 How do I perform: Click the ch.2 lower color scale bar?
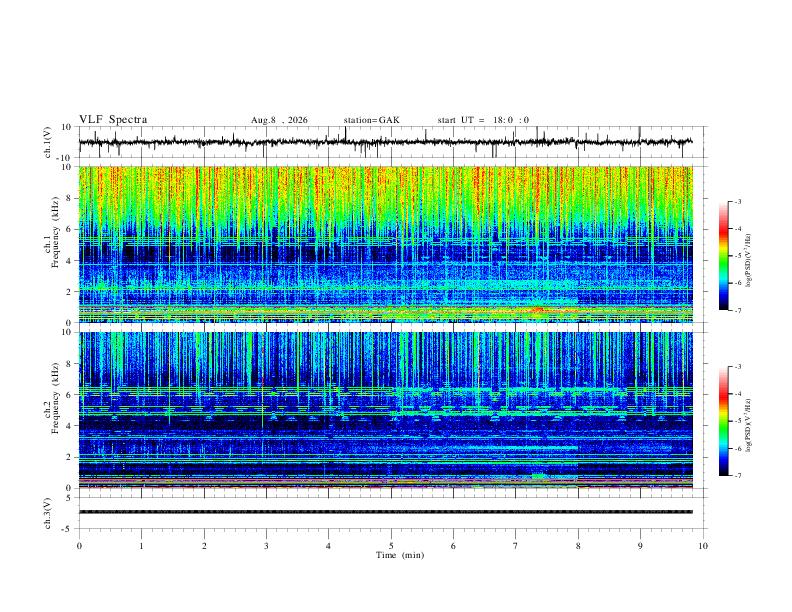(723, 421)
